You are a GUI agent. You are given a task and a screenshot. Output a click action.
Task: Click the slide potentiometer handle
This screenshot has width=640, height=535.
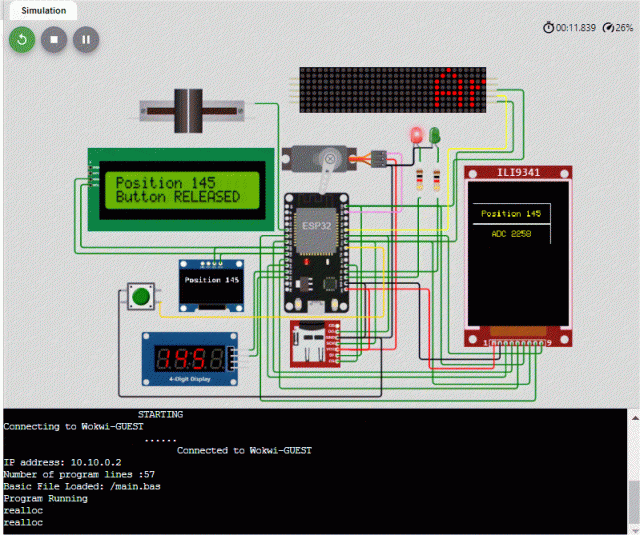(x=183, y=109)
